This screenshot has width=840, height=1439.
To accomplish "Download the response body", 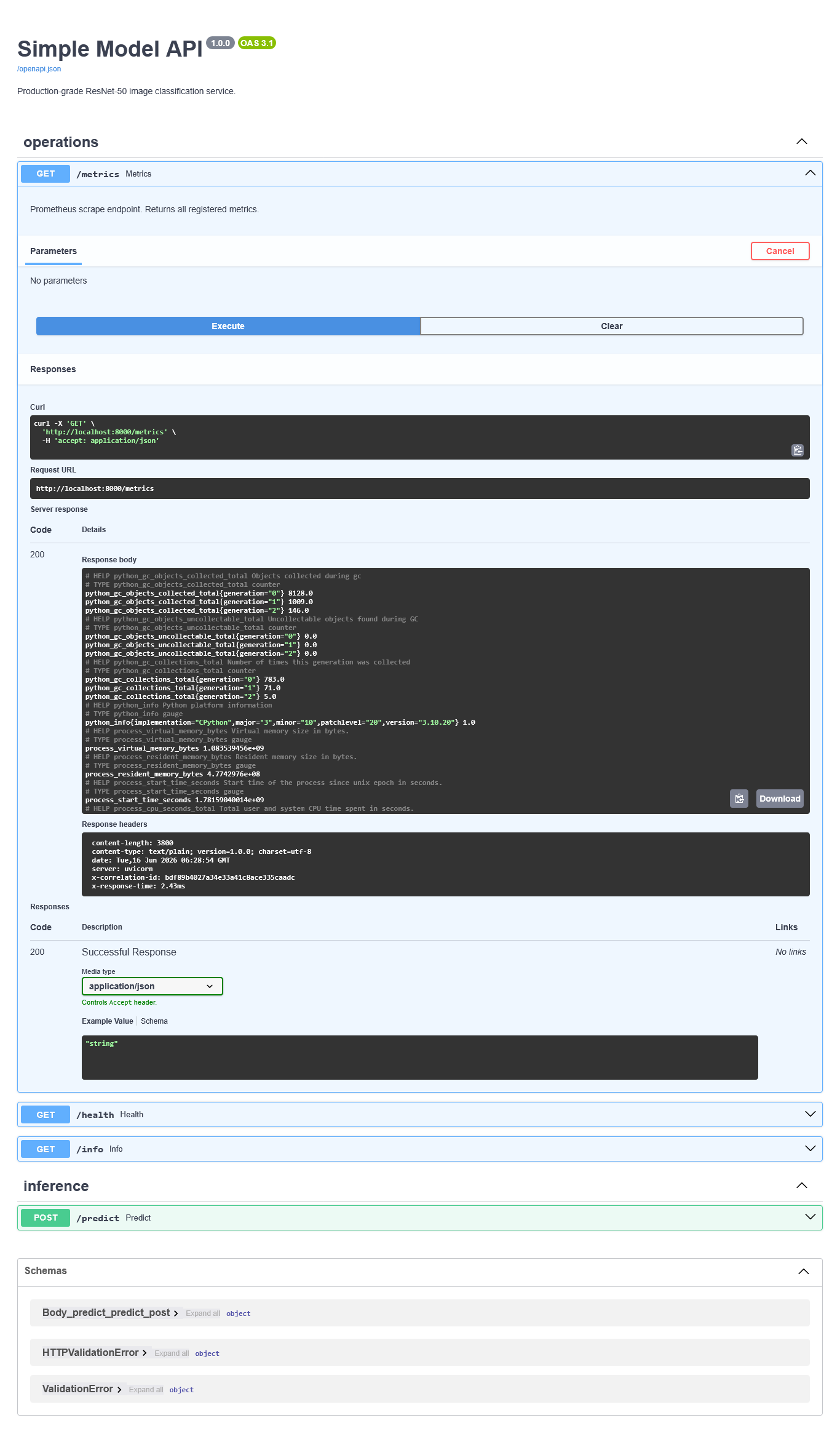I will (780, 799).
